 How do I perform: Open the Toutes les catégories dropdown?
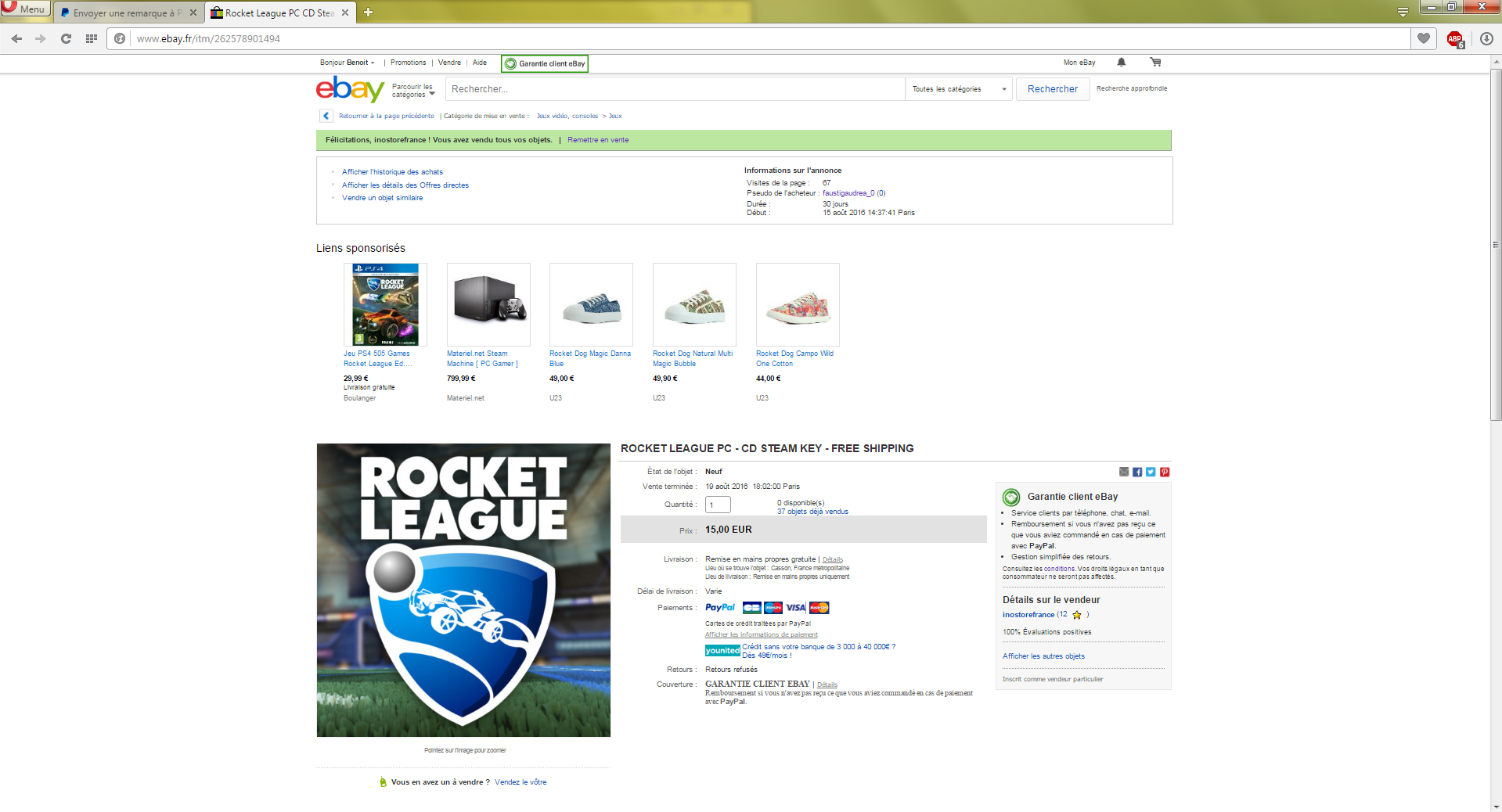tap(959, 89)
